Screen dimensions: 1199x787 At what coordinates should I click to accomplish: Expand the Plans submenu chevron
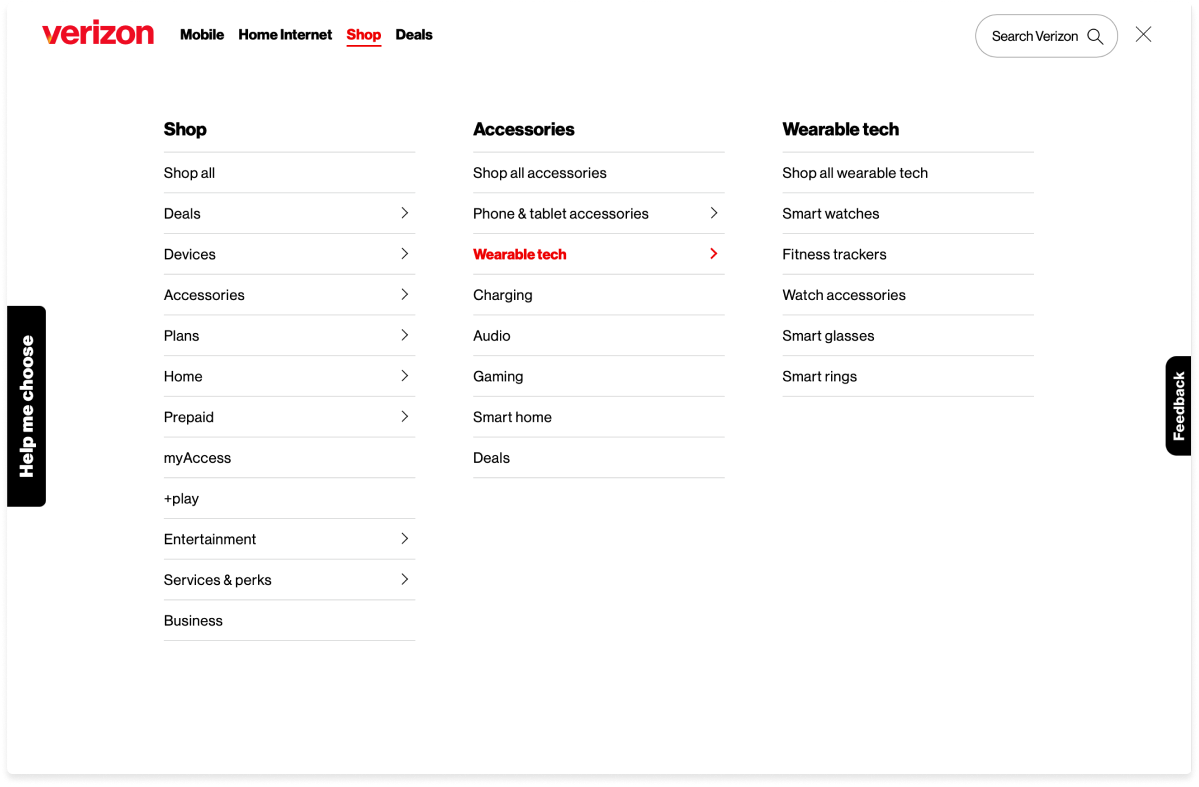[x=405, y=335]
